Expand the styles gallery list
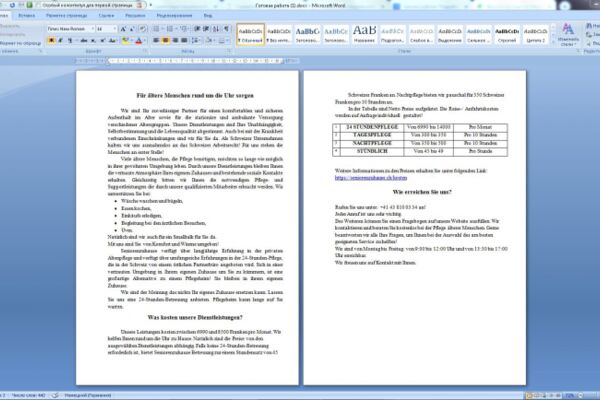600x400 pixels. click(x=553, y=41)
